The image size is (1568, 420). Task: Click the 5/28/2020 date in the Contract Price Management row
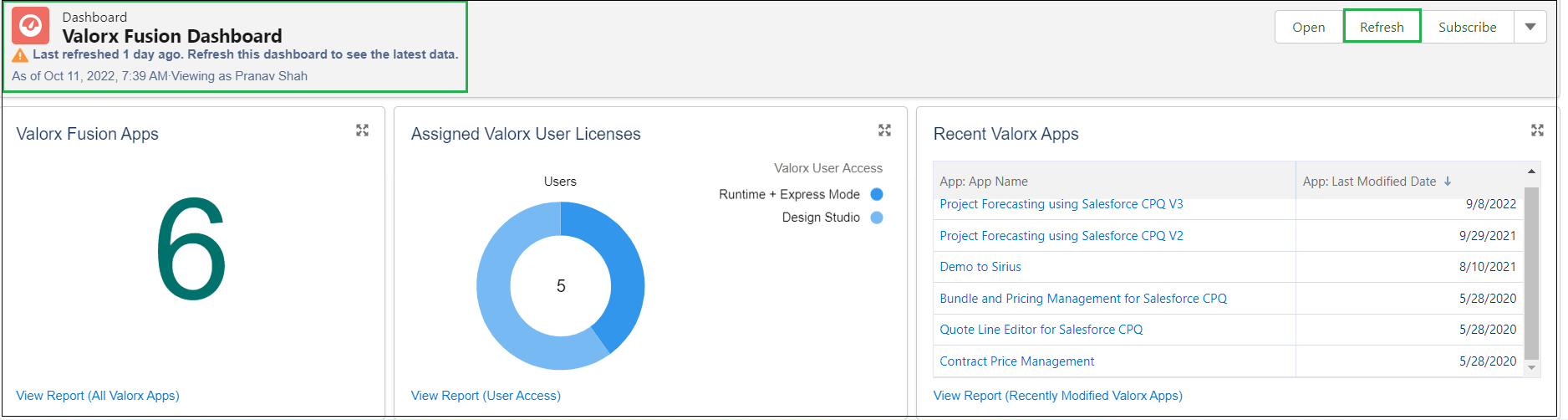click(1488, 361)
